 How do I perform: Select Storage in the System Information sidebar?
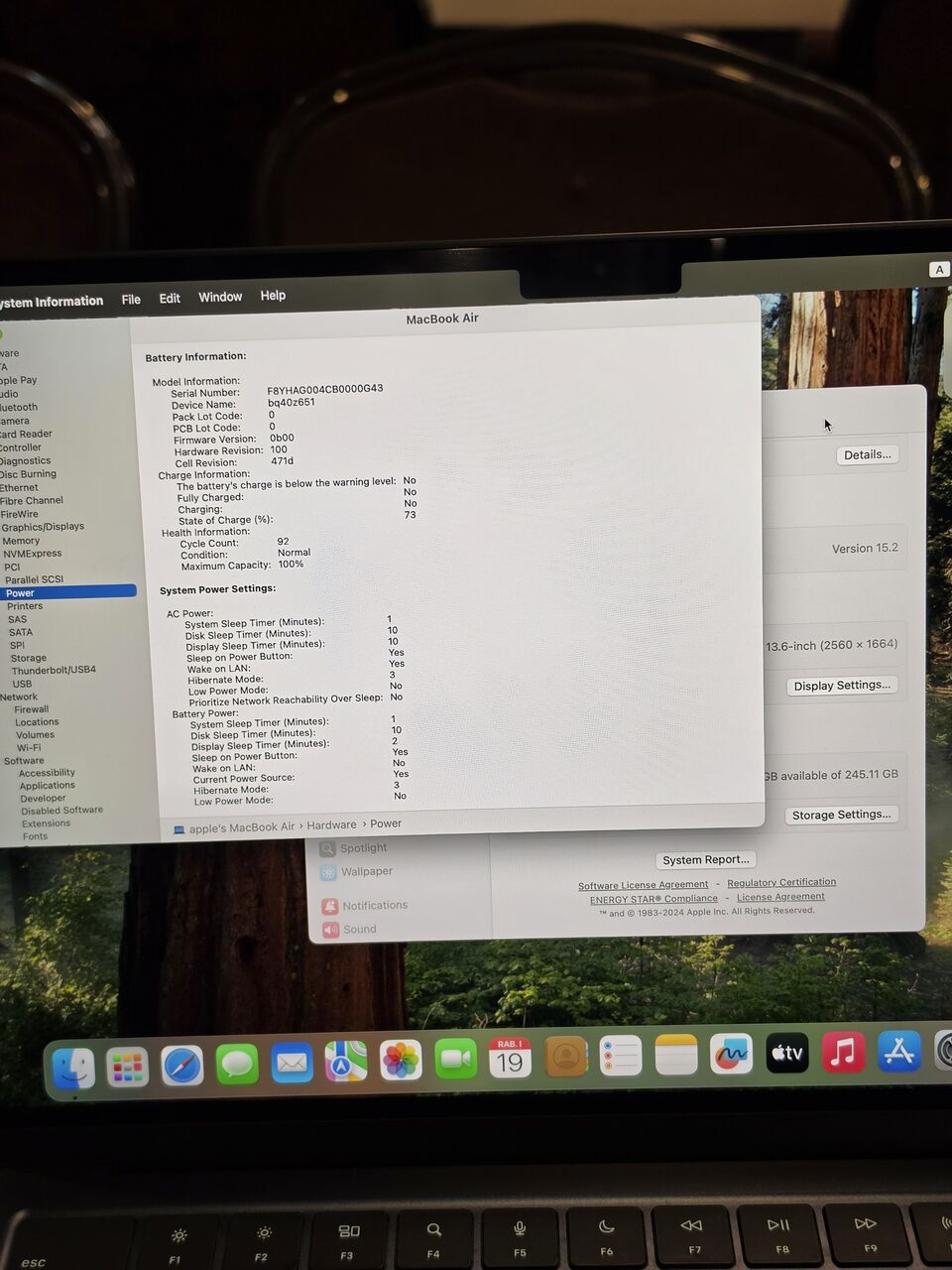(28, 658)
